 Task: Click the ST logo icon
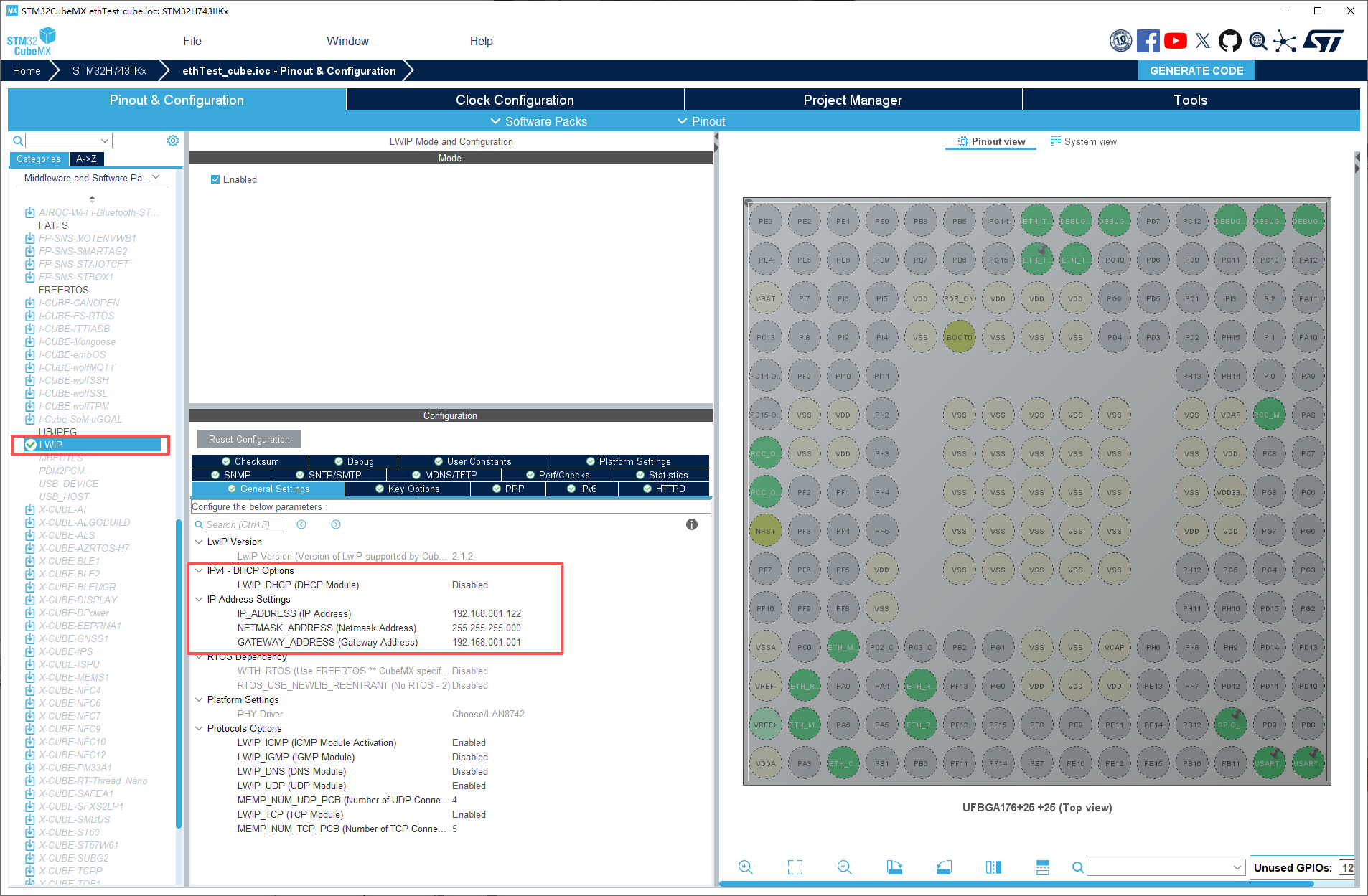click(1323, 41)
